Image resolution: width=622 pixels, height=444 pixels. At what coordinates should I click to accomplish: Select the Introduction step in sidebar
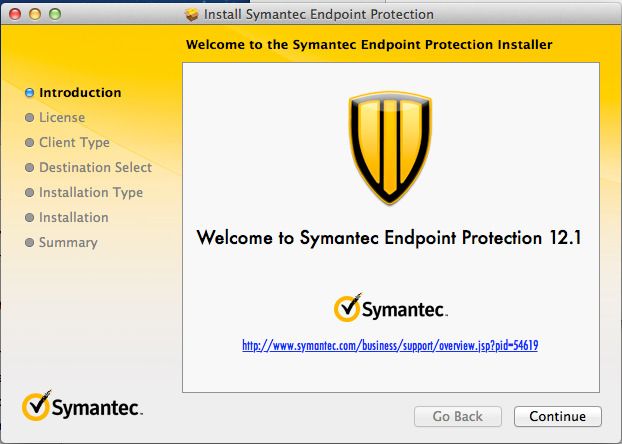click(x=80, y=92)
